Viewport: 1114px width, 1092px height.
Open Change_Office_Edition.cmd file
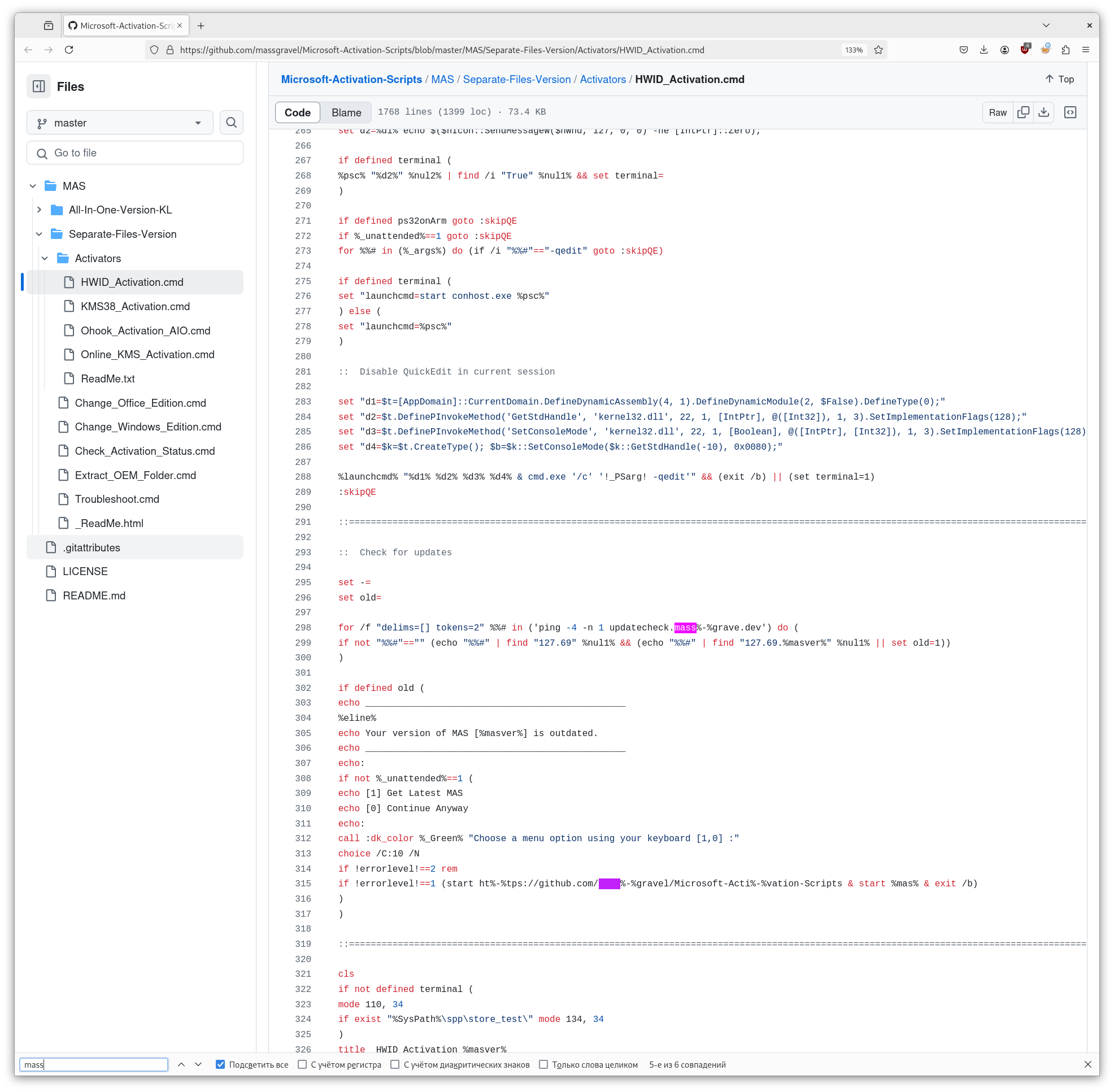[141, 403]
